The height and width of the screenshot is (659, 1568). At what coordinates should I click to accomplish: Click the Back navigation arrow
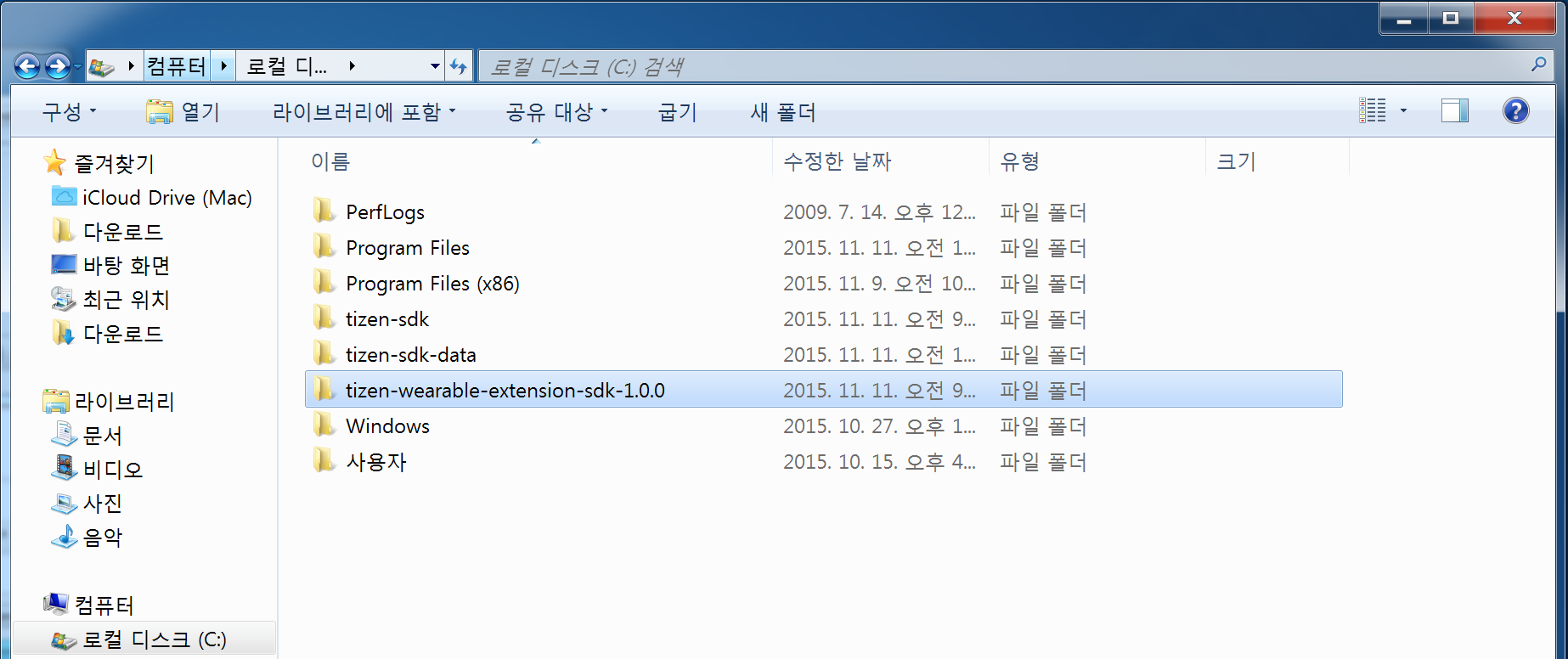pos(27,66)
